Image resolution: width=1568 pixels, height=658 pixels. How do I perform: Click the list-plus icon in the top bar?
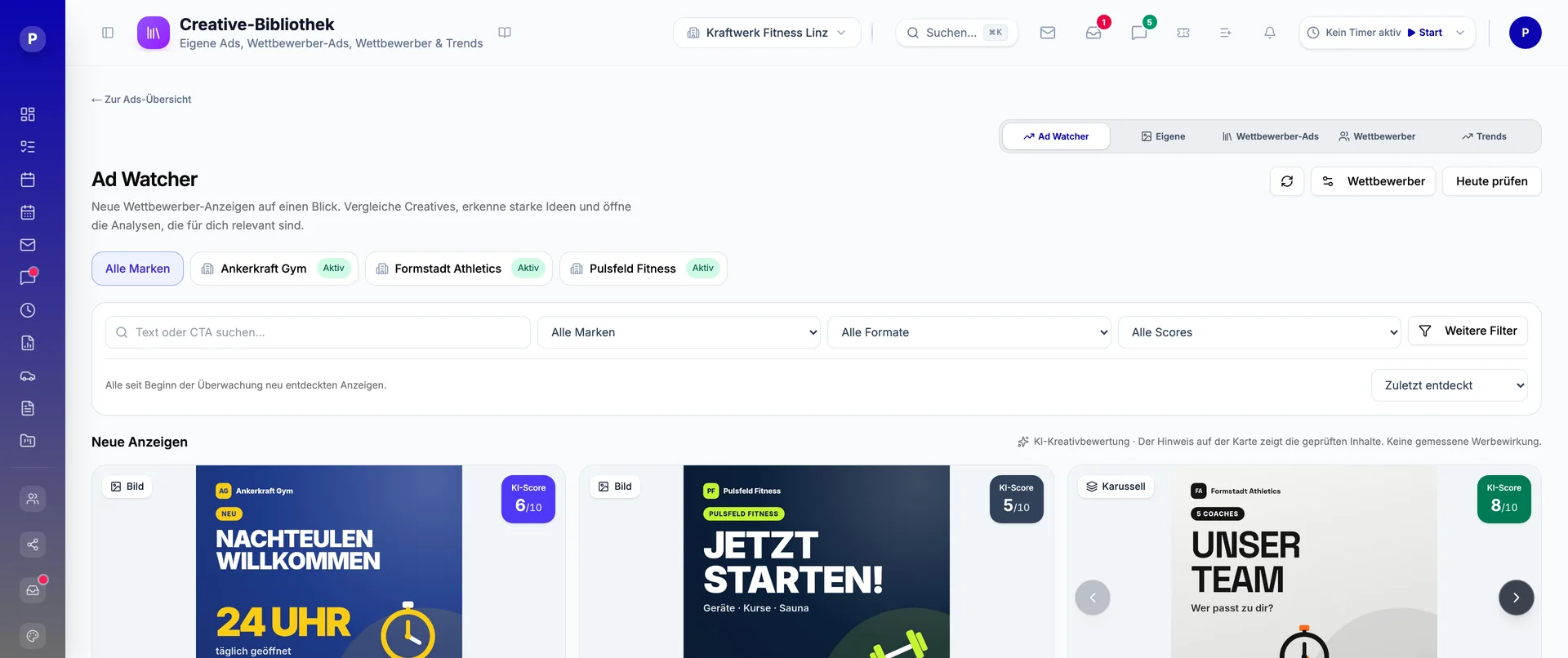point(1226,33)
